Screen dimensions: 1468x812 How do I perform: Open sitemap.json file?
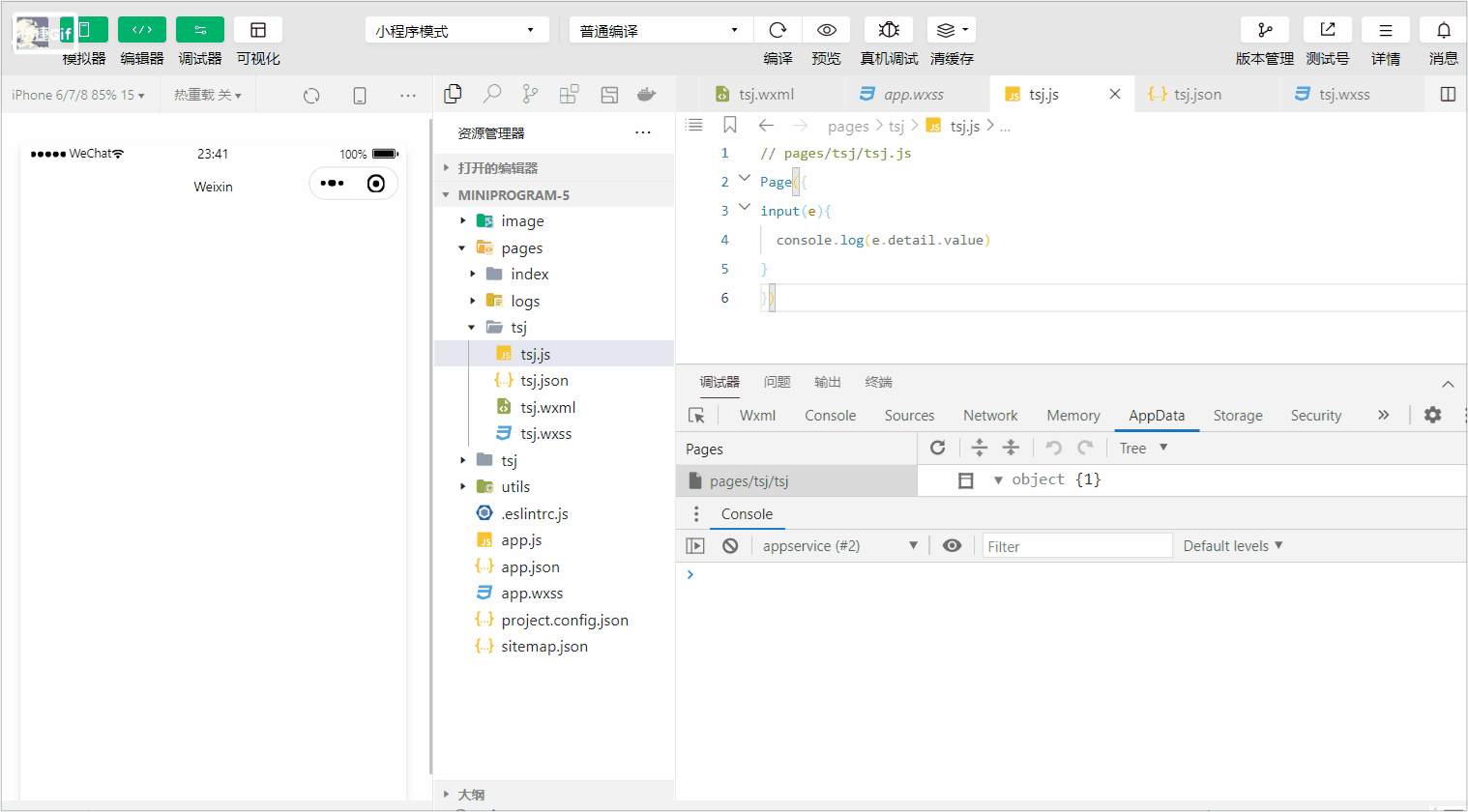point(554,646)
